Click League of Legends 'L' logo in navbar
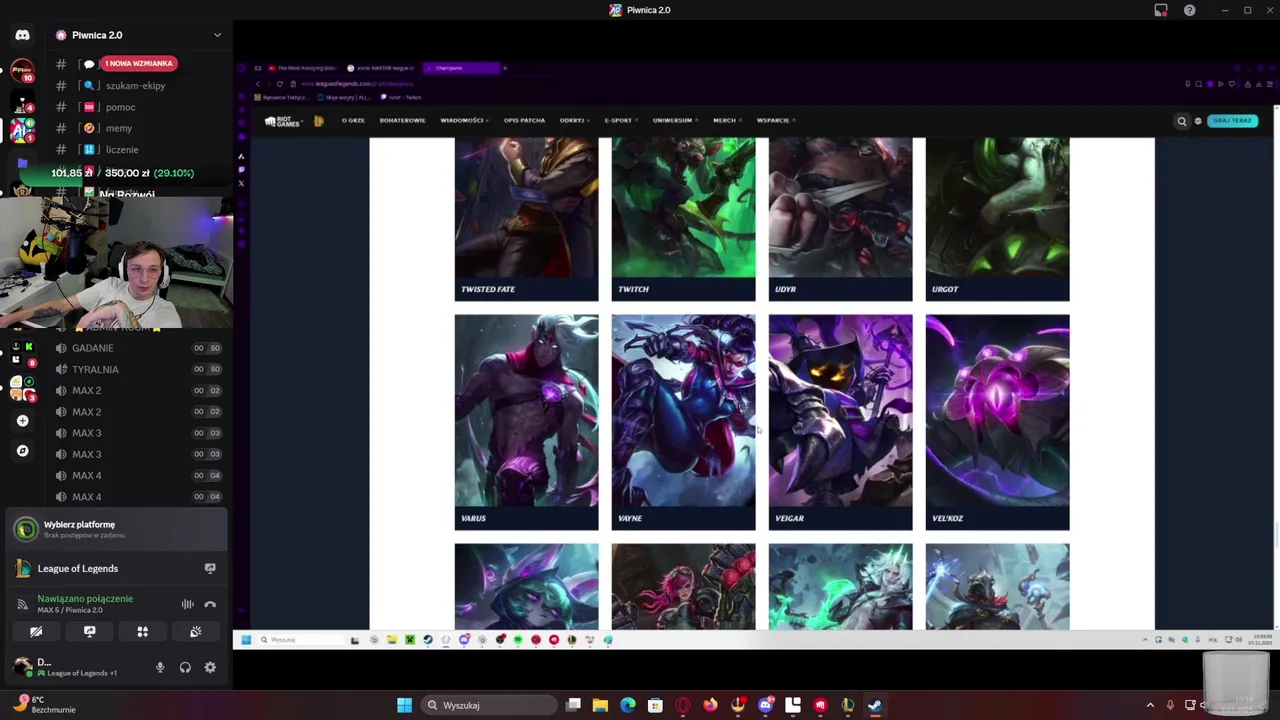The width and height of the screenshot is (1280, 720). point(318,121)
